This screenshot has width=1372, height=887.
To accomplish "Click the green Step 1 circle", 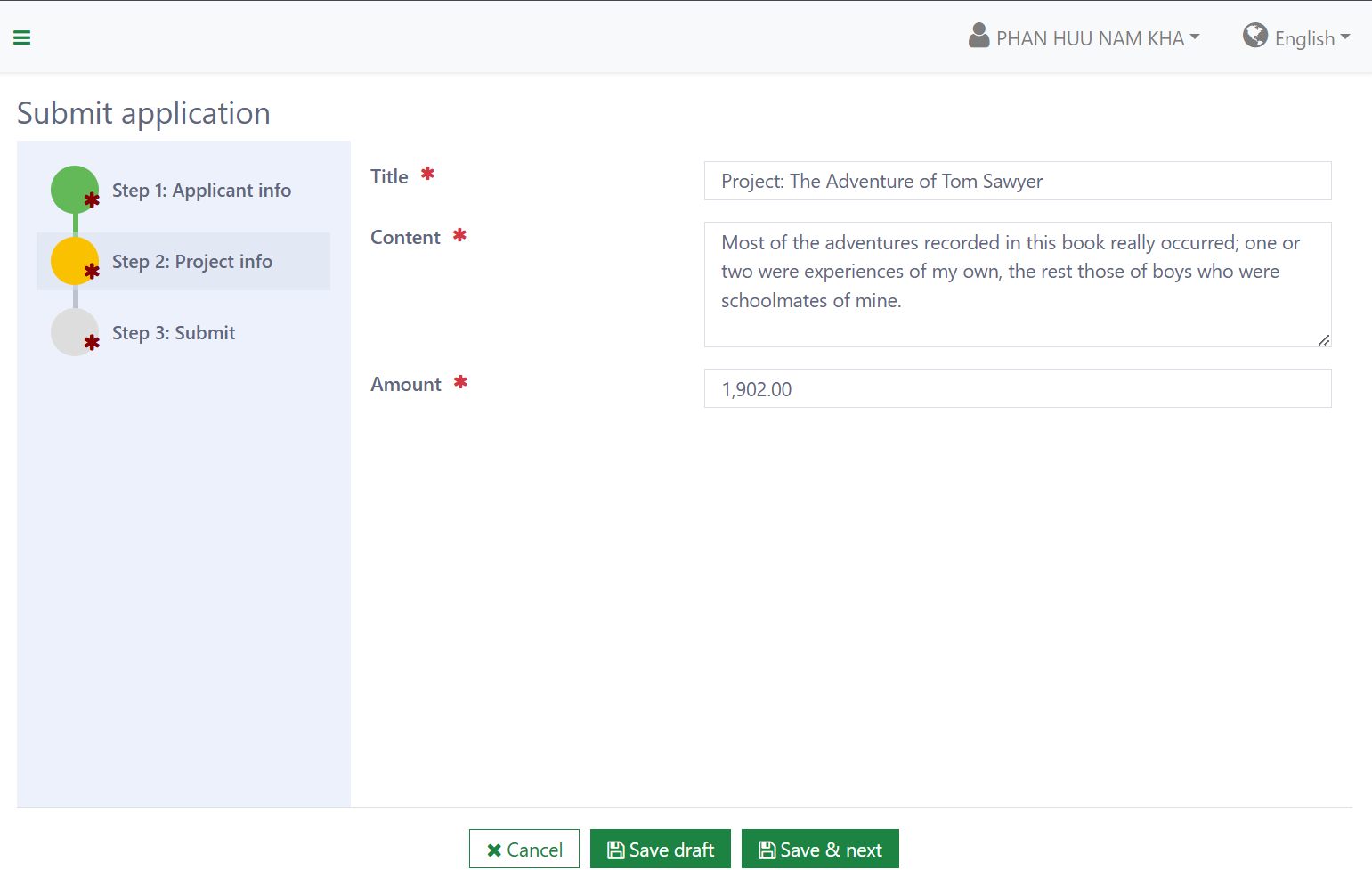I will tap(75, 190).
